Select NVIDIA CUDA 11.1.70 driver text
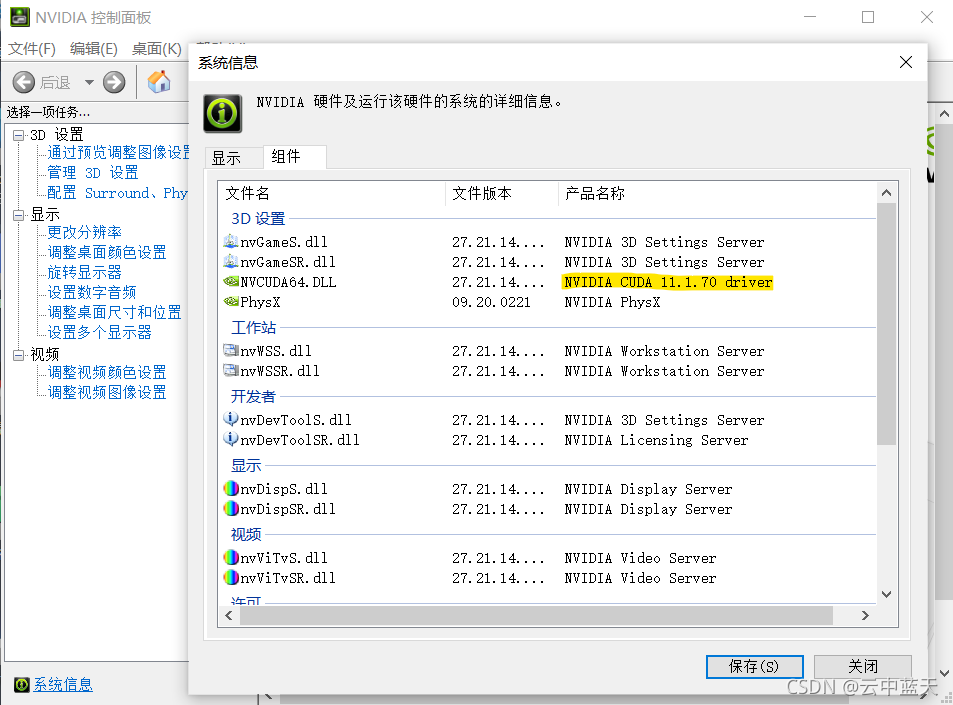This screenshot has height=705, width=953. 668,282
